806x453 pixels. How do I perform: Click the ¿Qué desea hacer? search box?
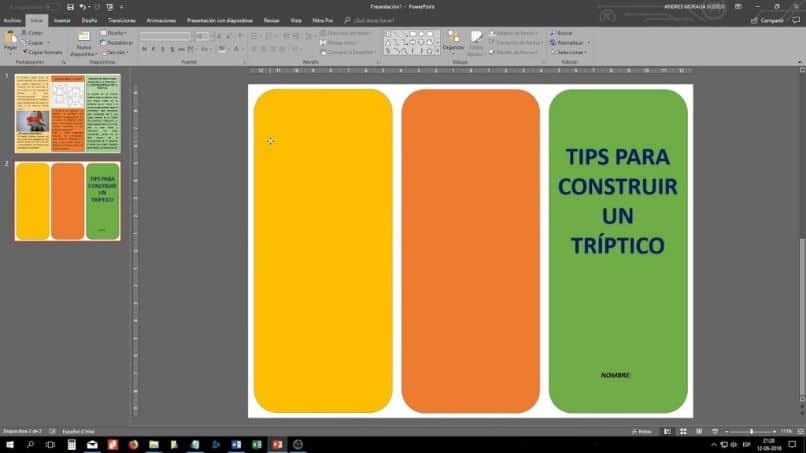pyautogui.click(x=374, y=21)
